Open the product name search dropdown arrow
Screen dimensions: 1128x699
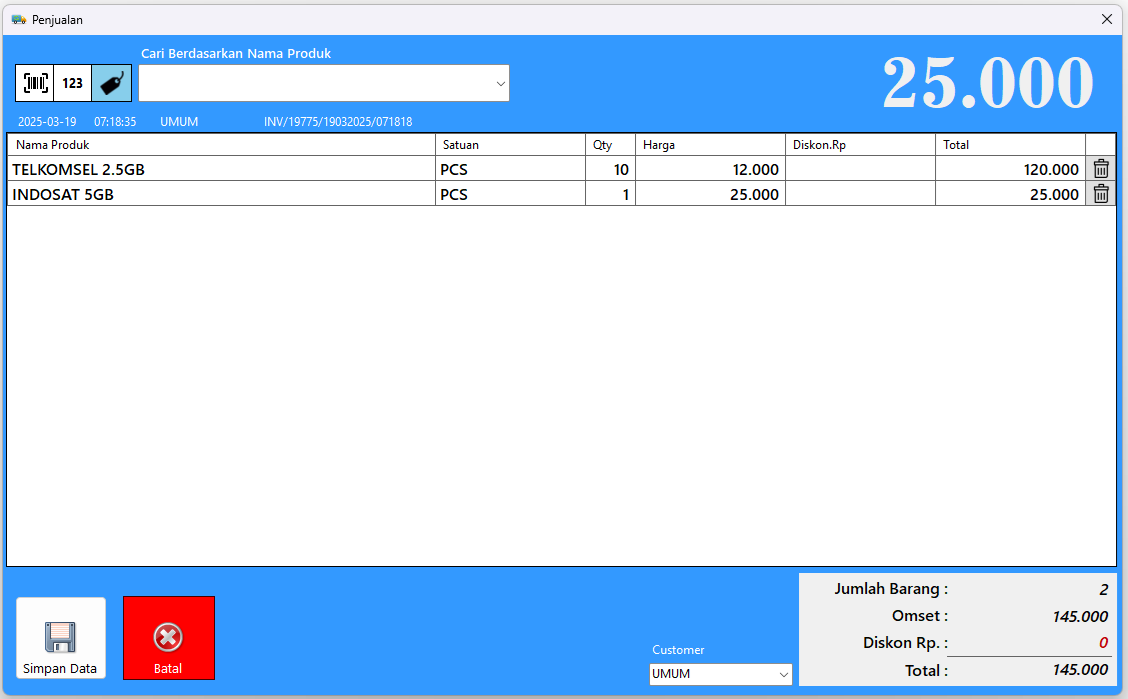point(500,84)
